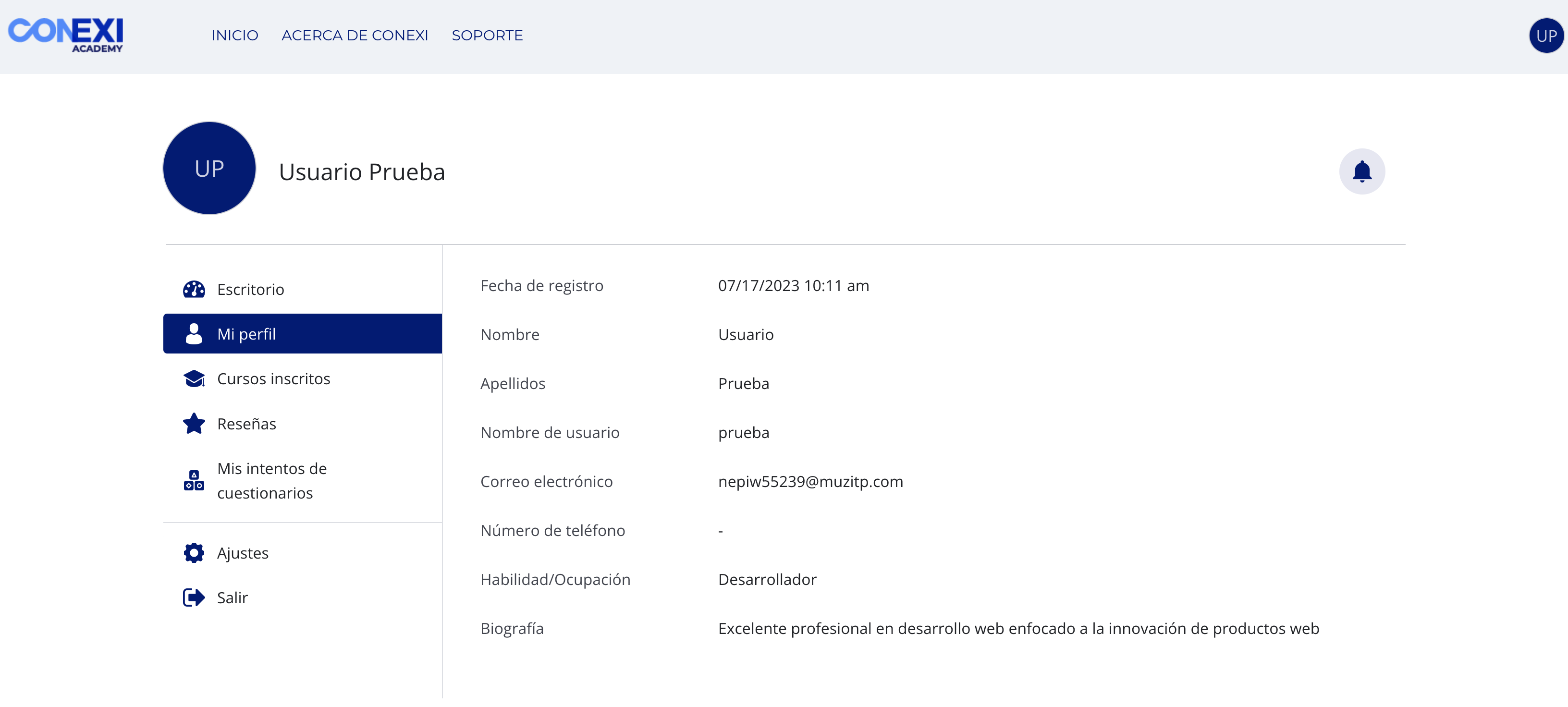Click the Usuario Prueba name heading
Viewport: 1568px width, 707px height.
point(362,171)
